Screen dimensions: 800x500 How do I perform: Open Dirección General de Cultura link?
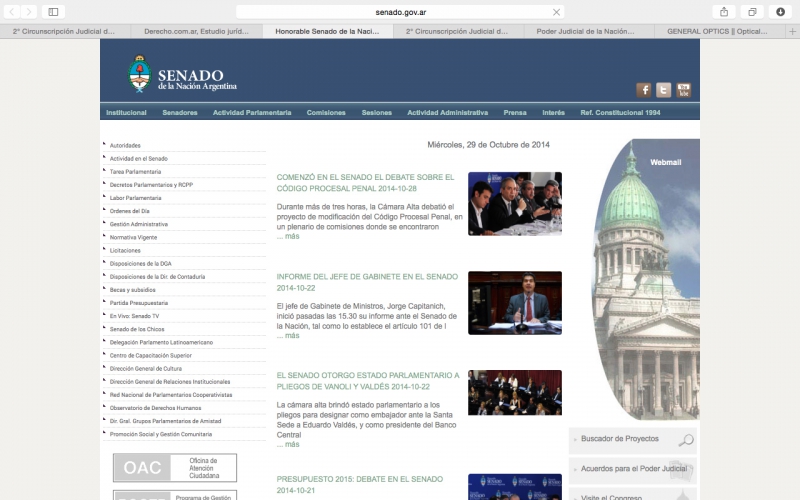[145, 369]
